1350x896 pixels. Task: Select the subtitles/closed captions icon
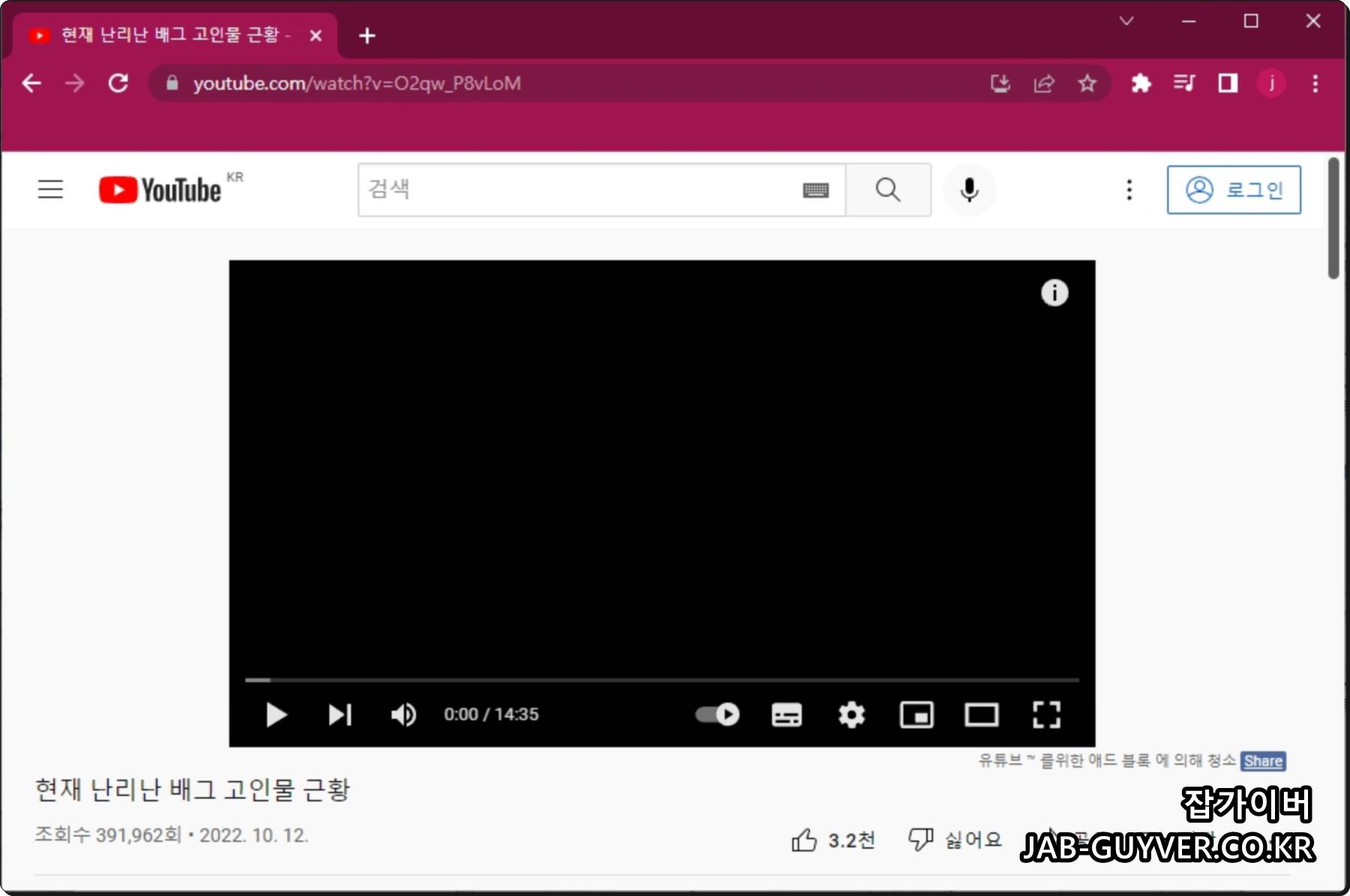pyautogui.click(x=786, y=715)
